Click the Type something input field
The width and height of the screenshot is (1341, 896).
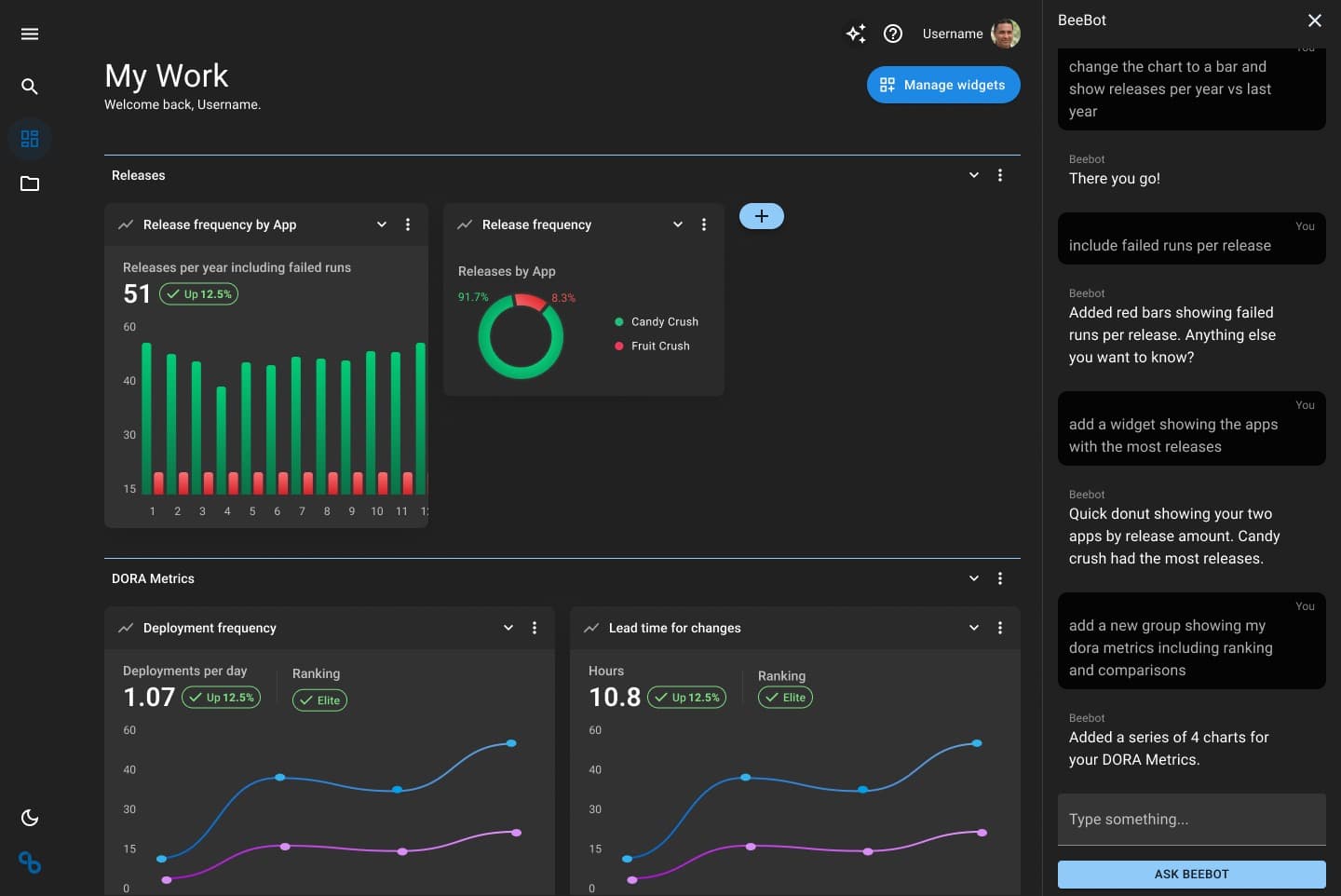tap(1192, 820)
